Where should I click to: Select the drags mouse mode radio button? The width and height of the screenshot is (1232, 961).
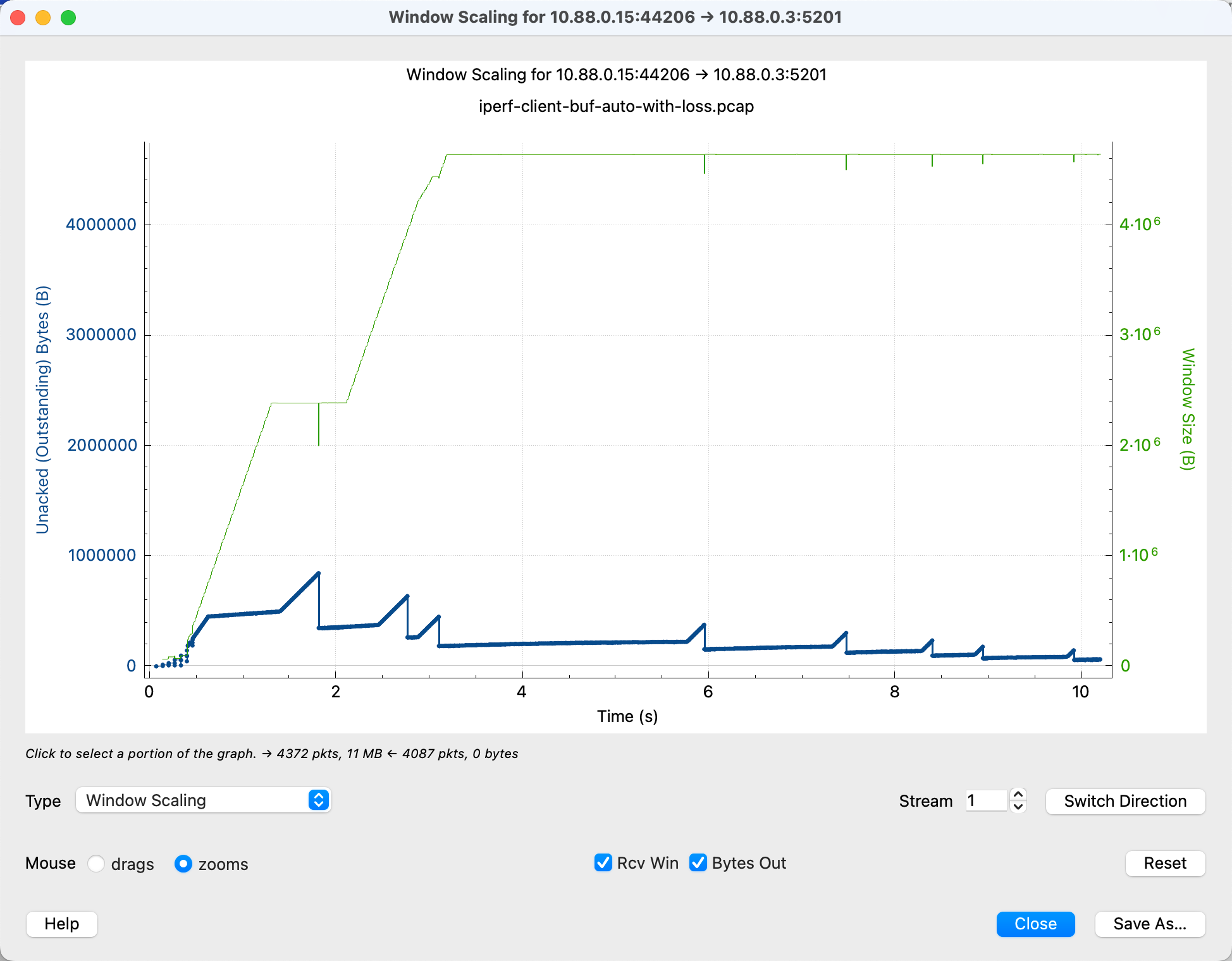96,864
